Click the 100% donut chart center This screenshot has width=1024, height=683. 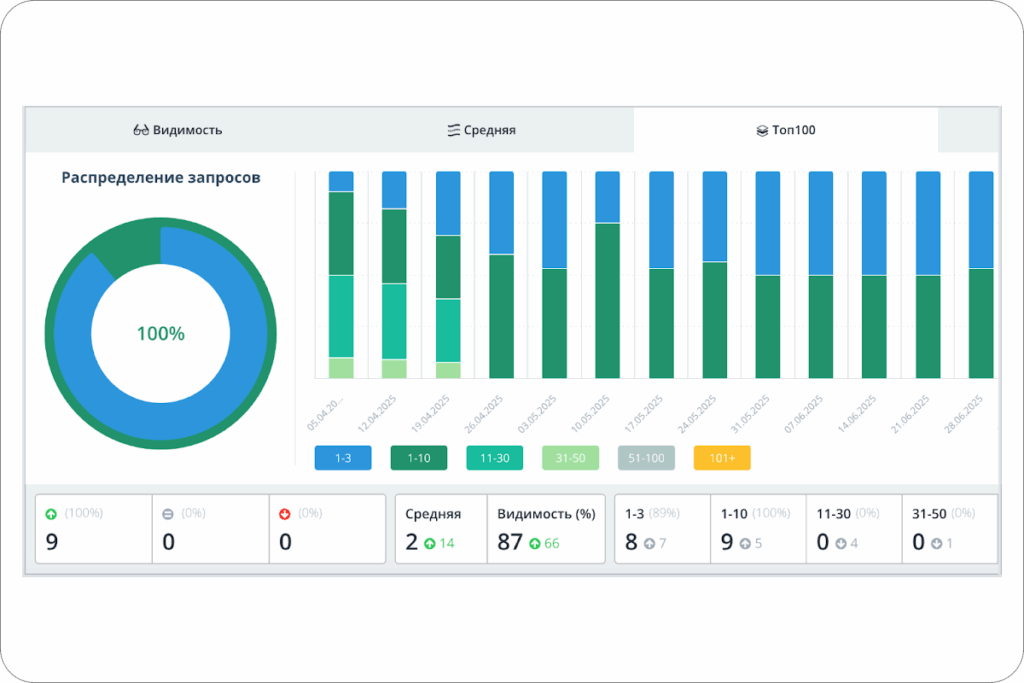click(x=161, y=334)
